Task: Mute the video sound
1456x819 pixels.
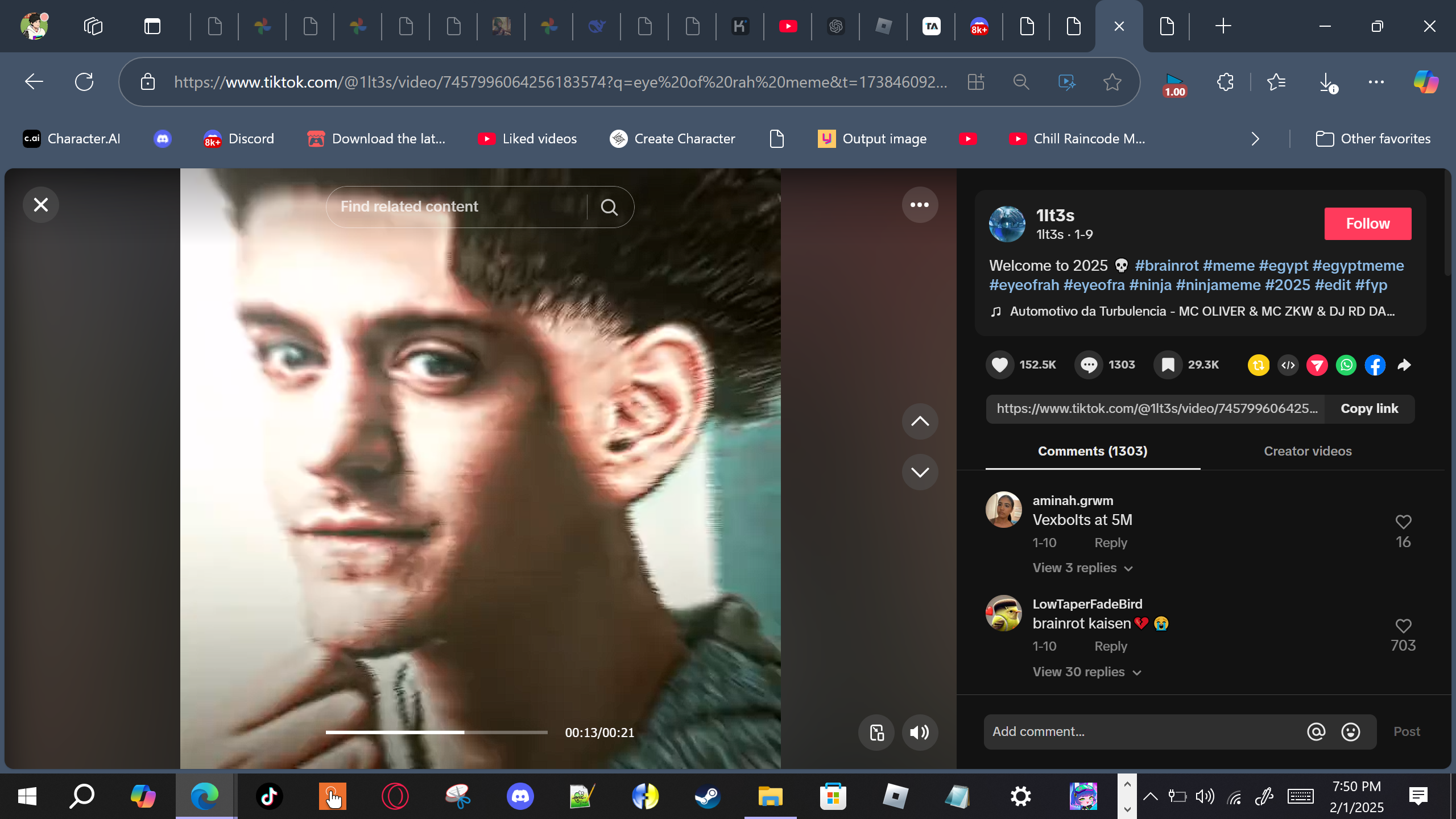Action: click(x=920, y=733)
